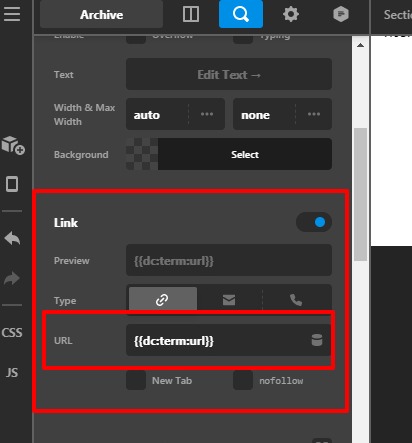This screenshot has height=443, width=412.
Task: Open the add elements cube icon
Action: [x=13, y=145]
